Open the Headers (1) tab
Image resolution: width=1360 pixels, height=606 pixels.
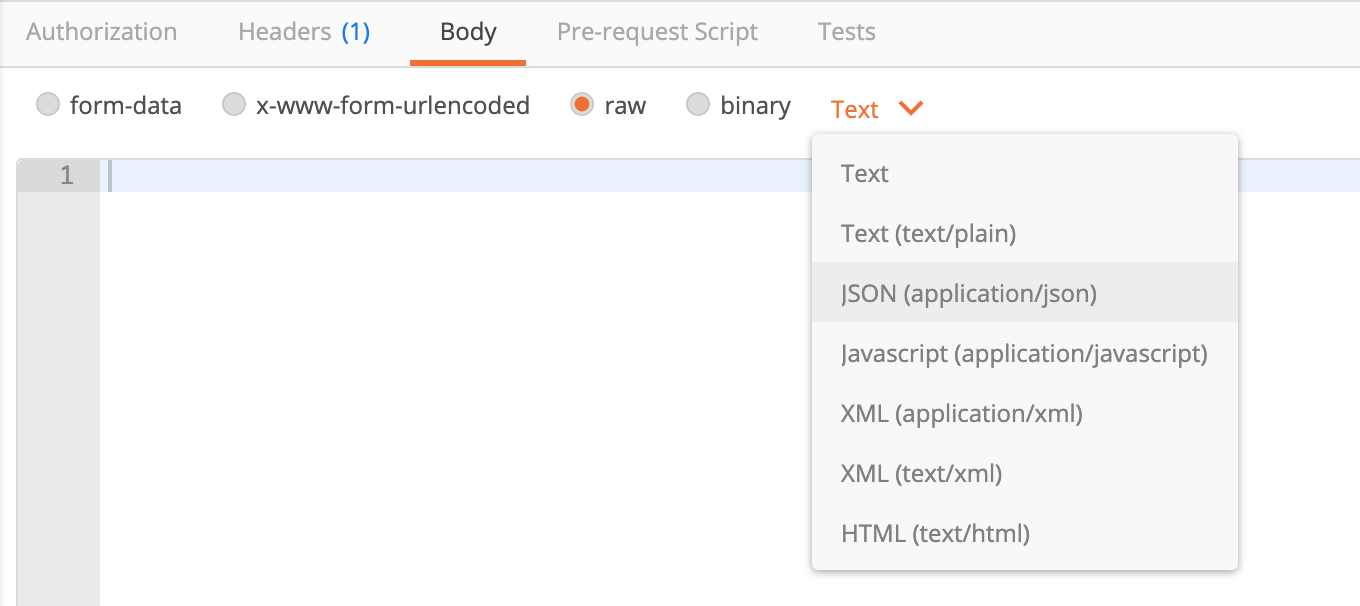click(304, 32)
